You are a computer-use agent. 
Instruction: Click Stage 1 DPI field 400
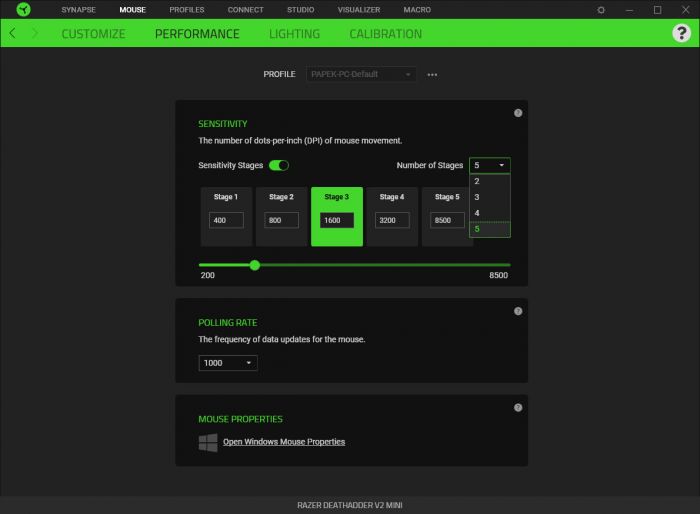pos(226,220)
